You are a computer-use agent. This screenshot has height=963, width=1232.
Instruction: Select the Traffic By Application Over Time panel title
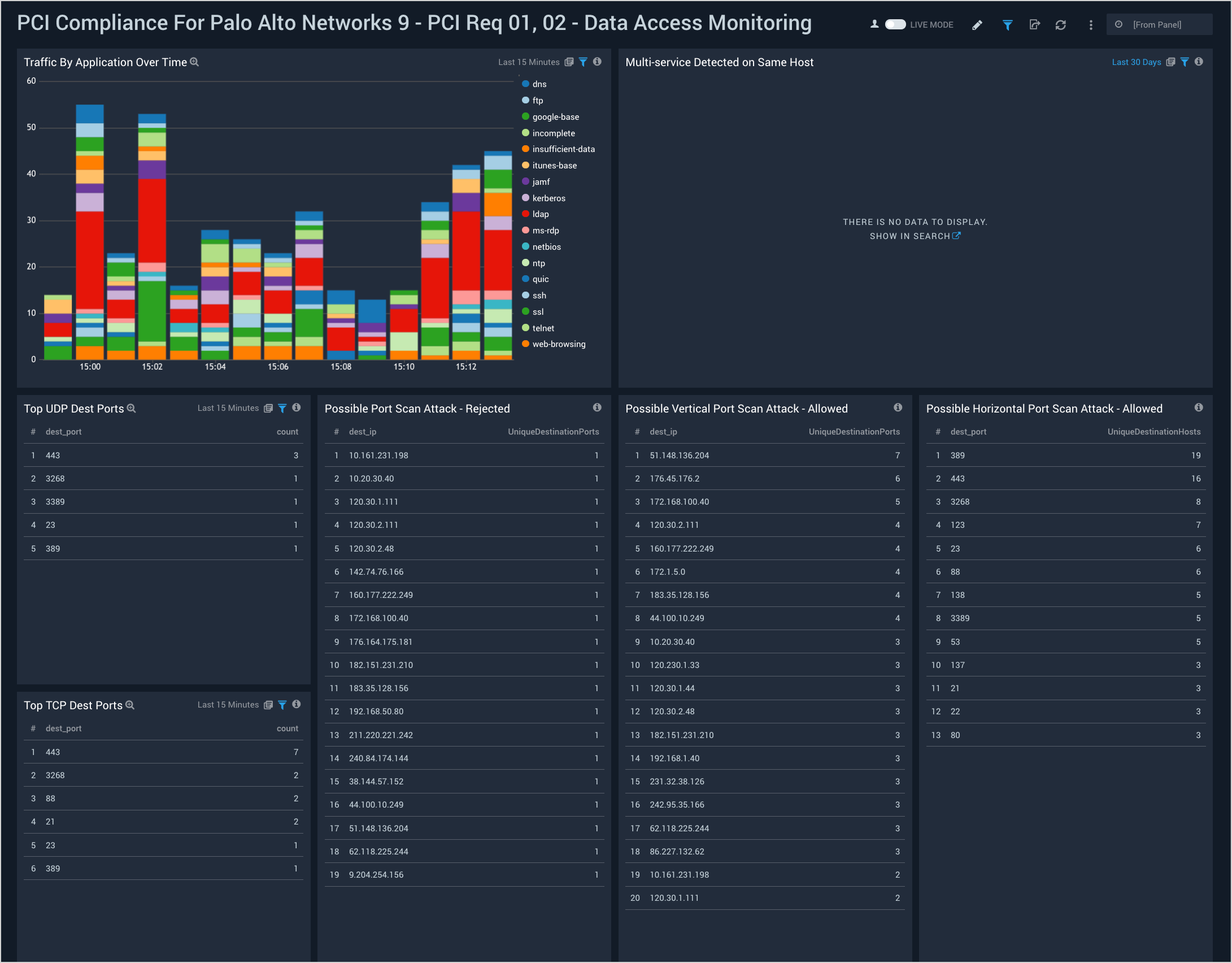pos(105,62)
